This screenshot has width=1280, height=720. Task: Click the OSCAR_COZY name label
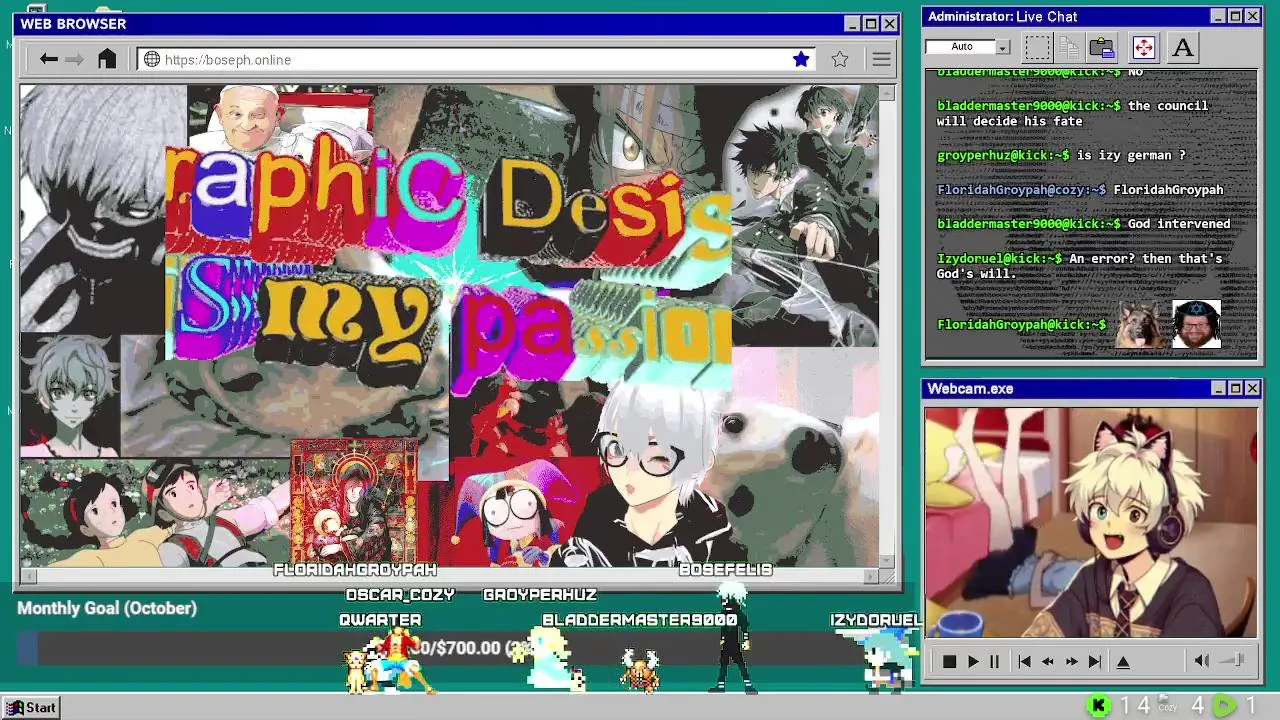[400, 595]
